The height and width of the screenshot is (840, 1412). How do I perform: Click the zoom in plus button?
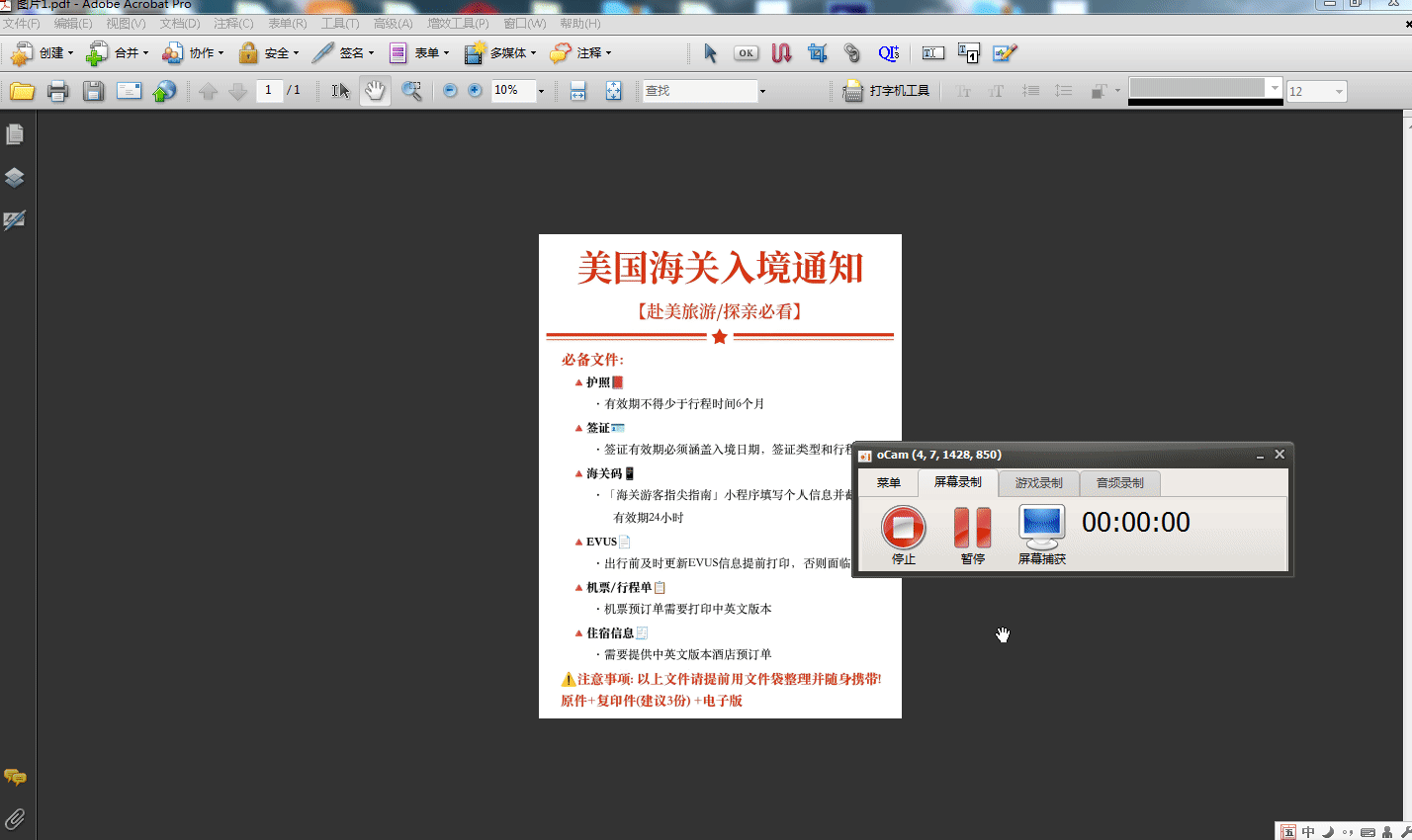475,91
